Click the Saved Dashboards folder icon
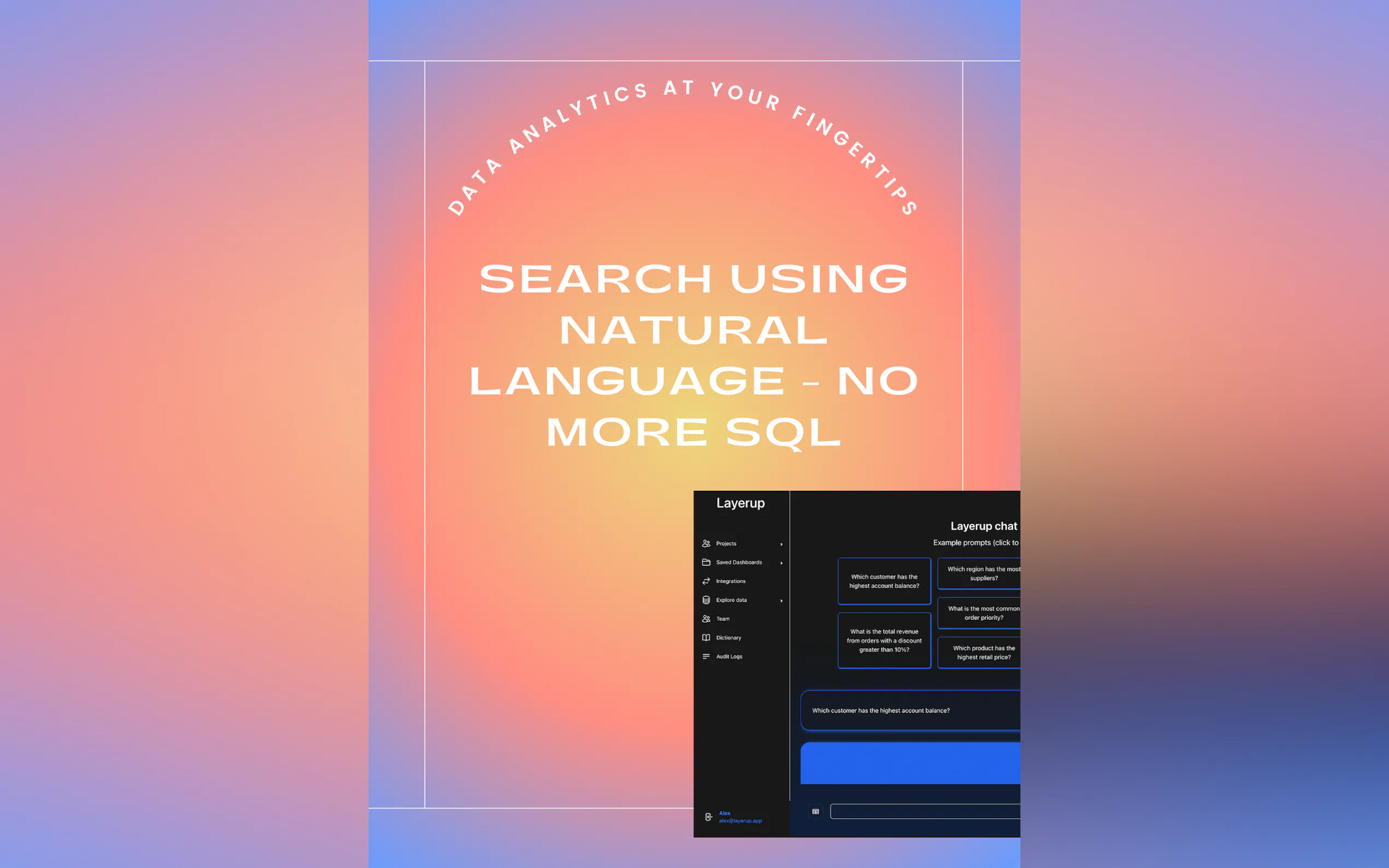This screenshot has width=1389, height=868. (x=707, y=562)
